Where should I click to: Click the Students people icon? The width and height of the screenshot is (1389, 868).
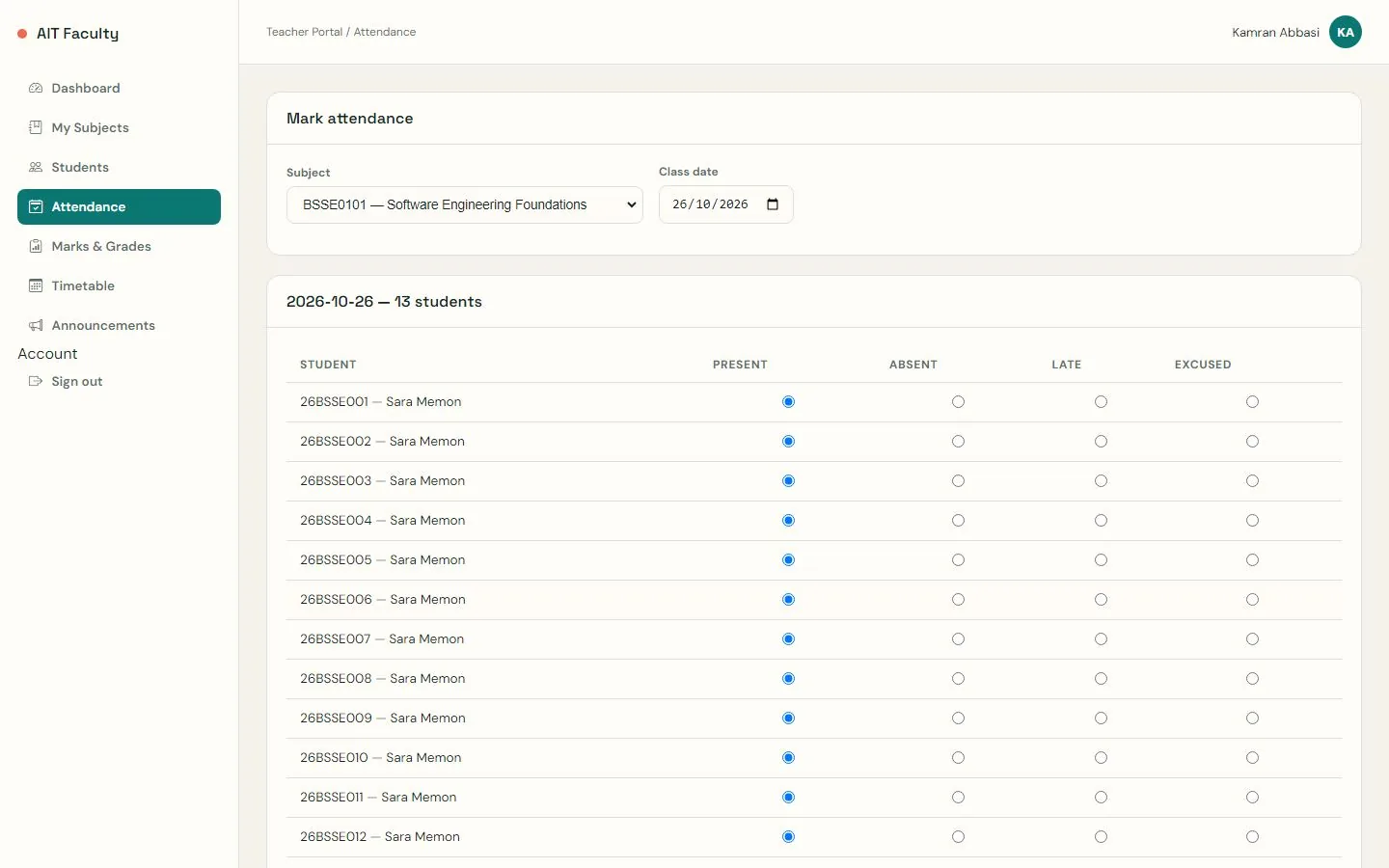coord(36,167)
